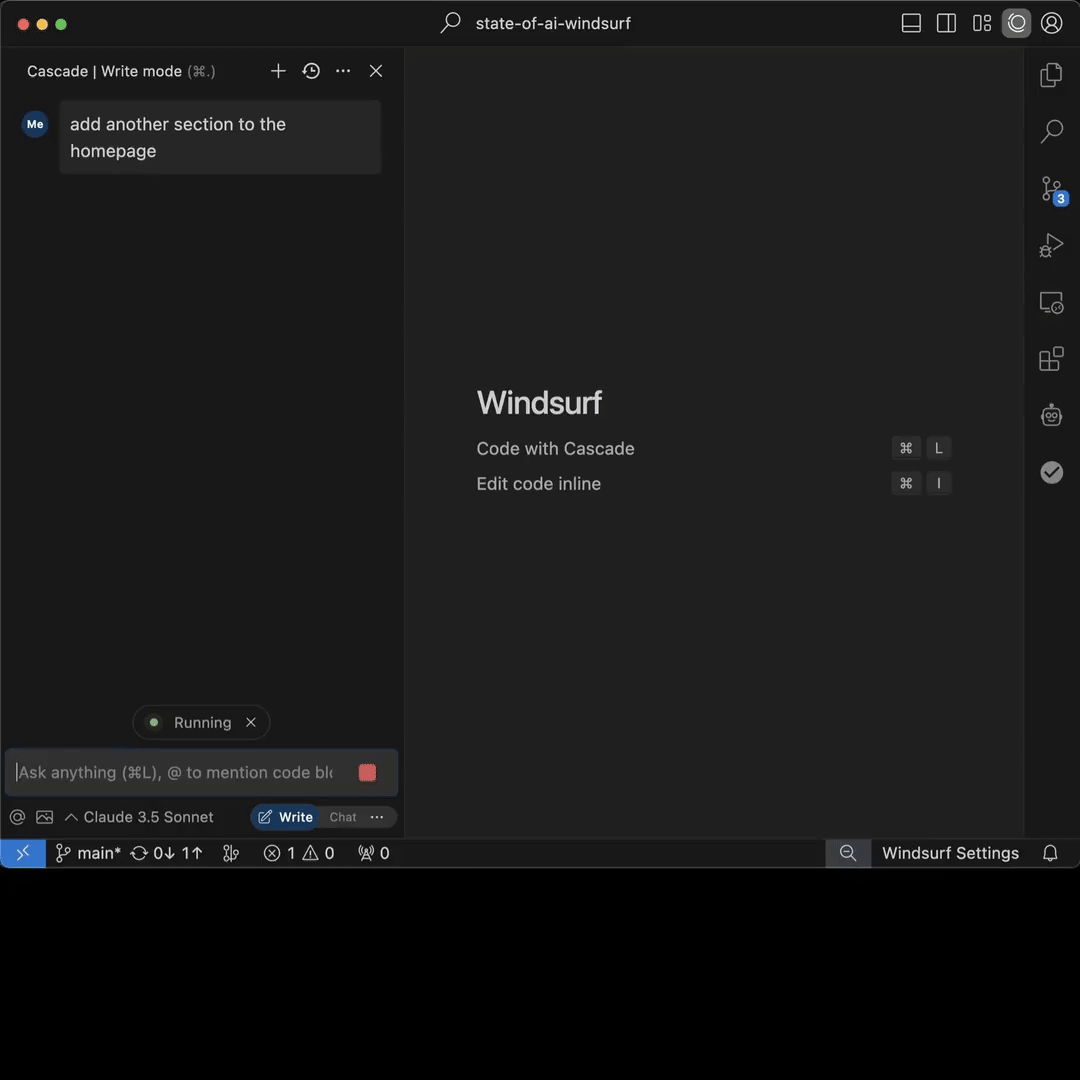The height and width of the screenshot is (1080, 1080).
Task: Open the Explorer icon in activity bar
Action: 1051,74
